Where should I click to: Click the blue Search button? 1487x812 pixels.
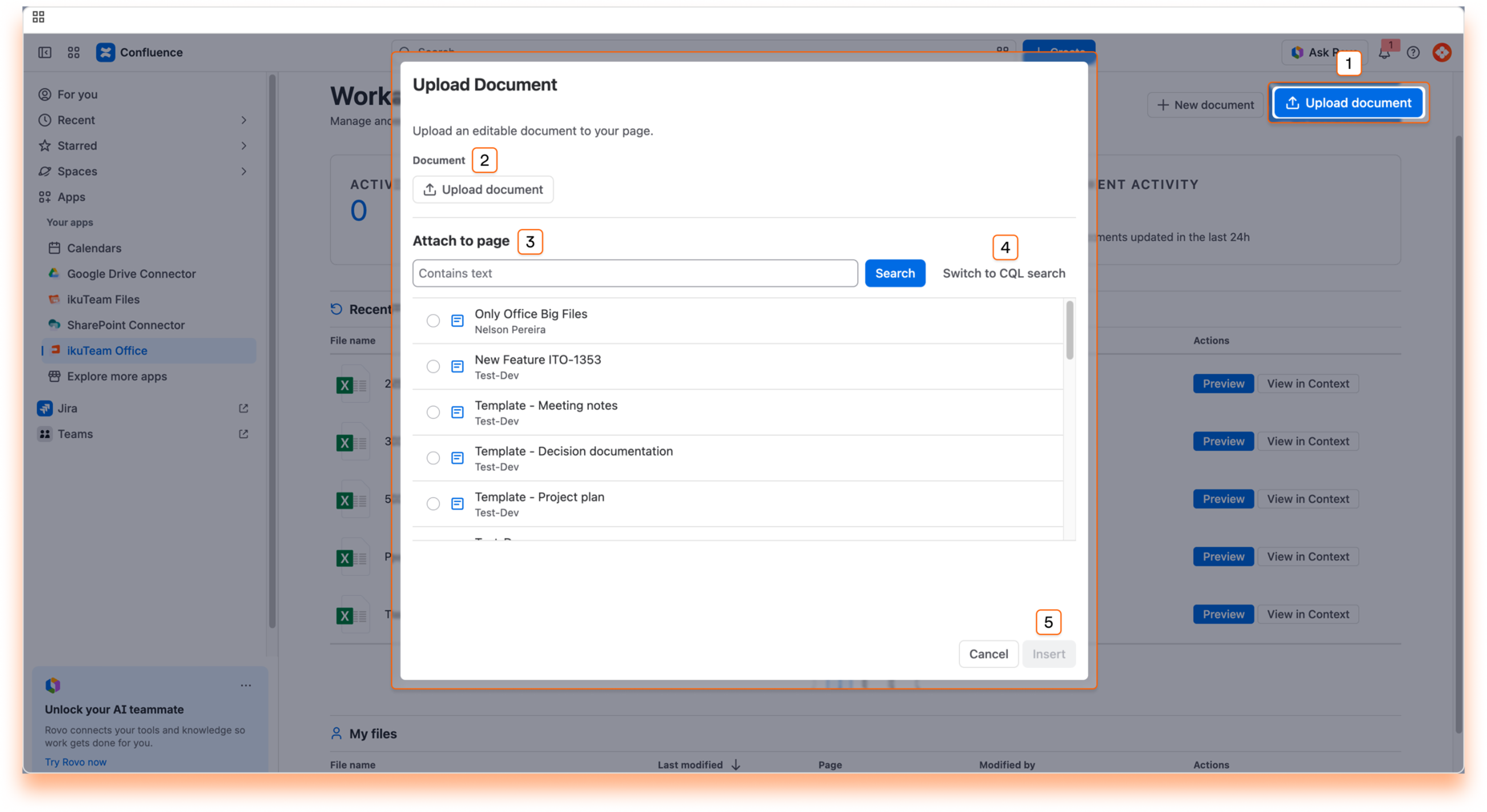click(895, 273)
